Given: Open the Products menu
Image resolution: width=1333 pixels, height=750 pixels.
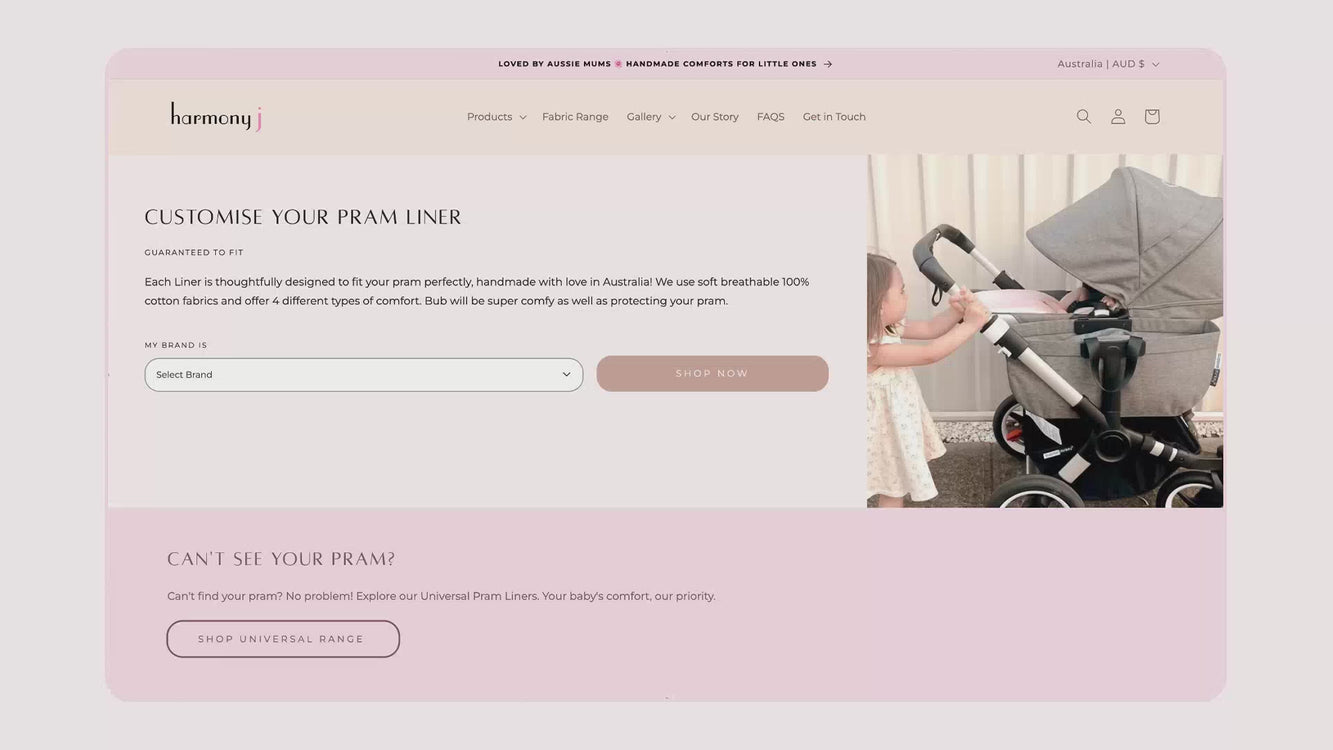Looking at the screenshot, I should tap(490, 117).
